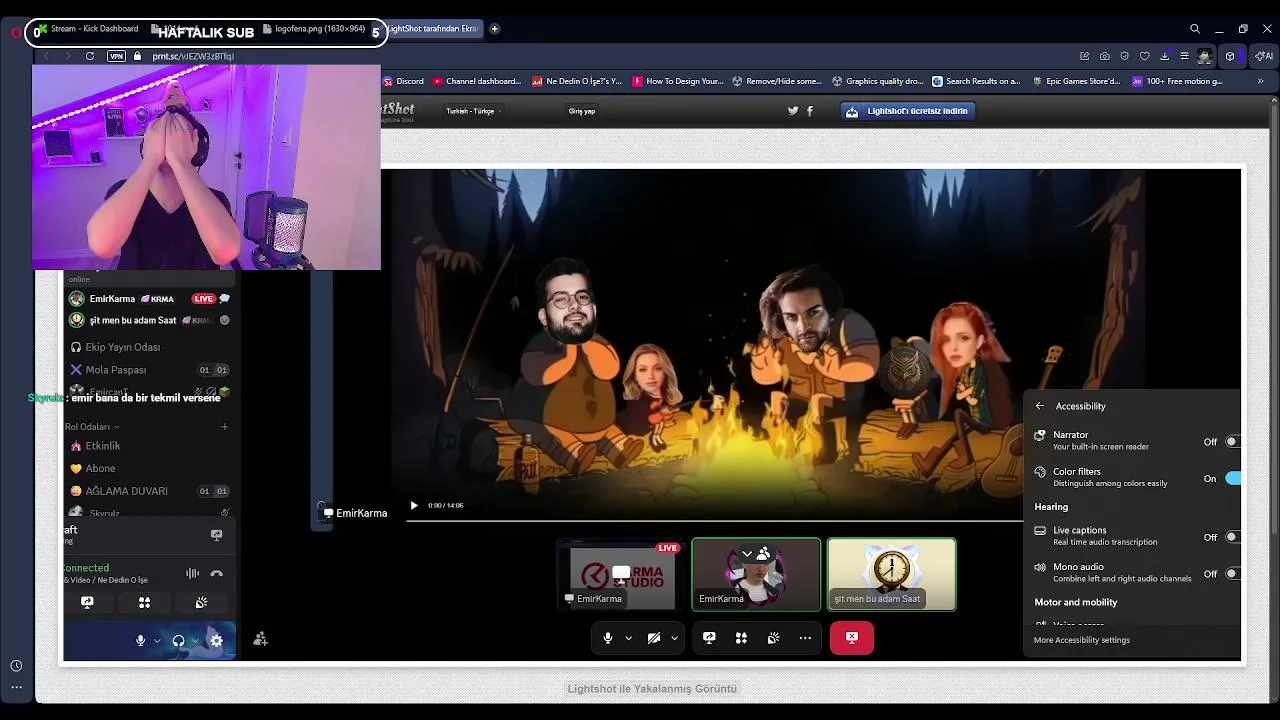Viewport: 1280px width, 720px height.
Task: Join the Mola Paspası voice channel
Action: 148,370
